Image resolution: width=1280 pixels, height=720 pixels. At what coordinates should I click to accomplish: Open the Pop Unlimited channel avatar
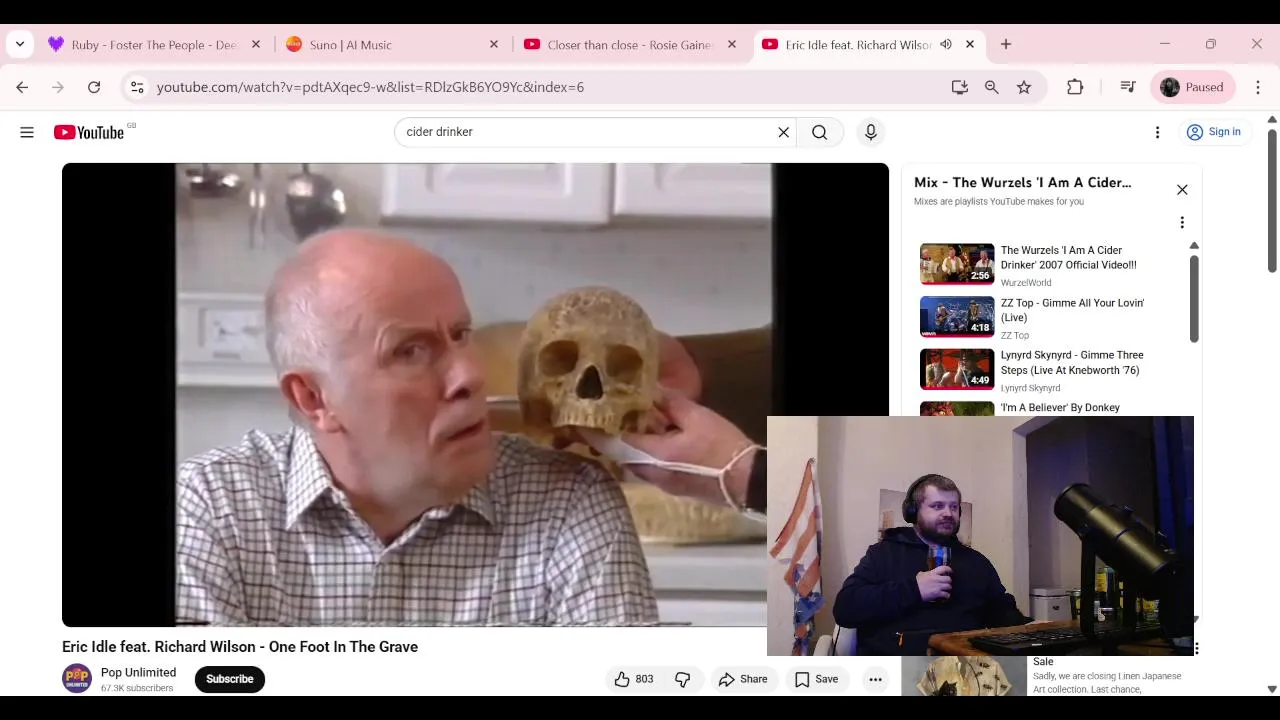coord(77,679)
